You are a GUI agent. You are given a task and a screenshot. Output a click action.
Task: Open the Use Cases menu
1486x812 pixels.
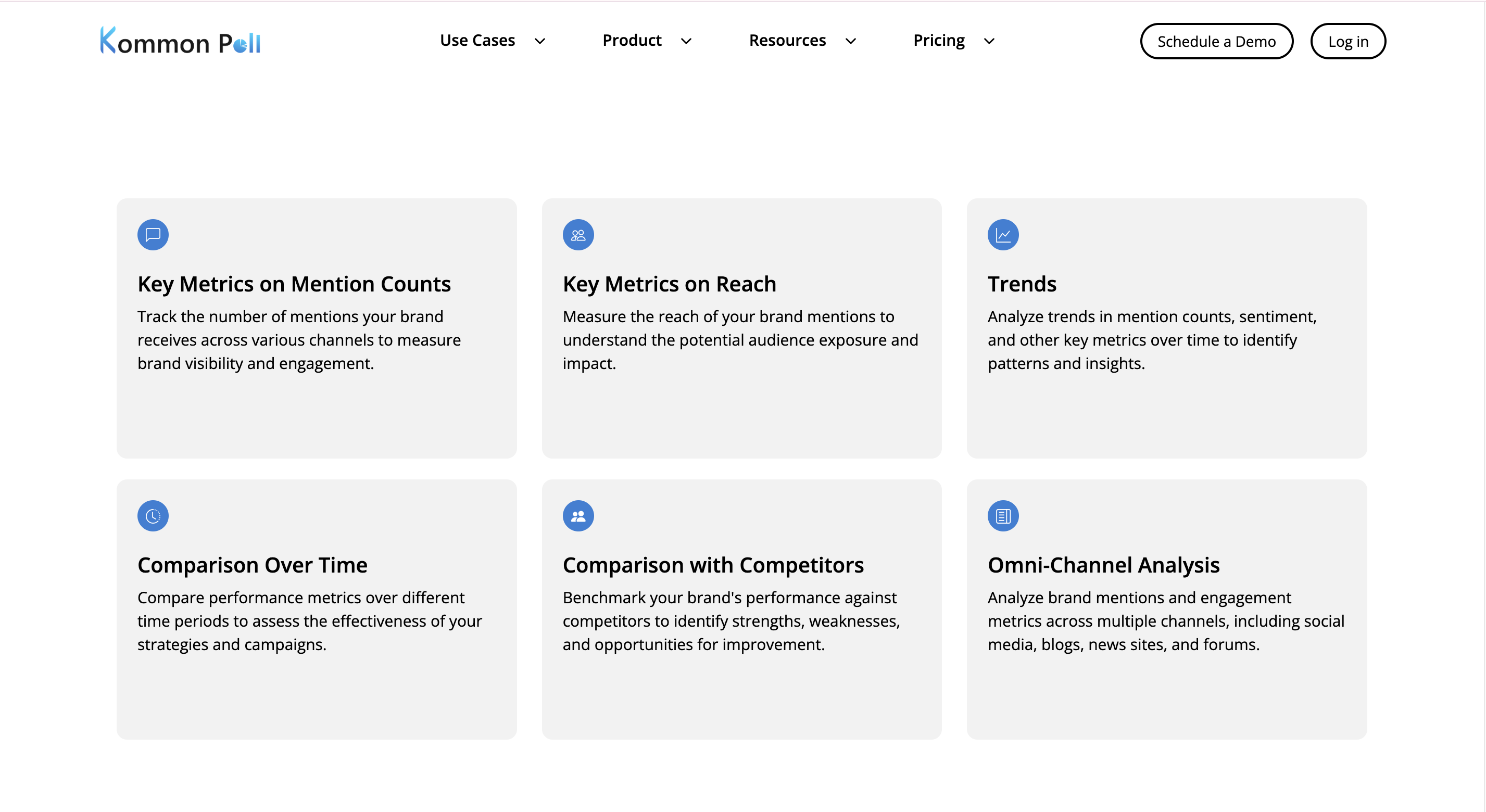click(477, 41)
